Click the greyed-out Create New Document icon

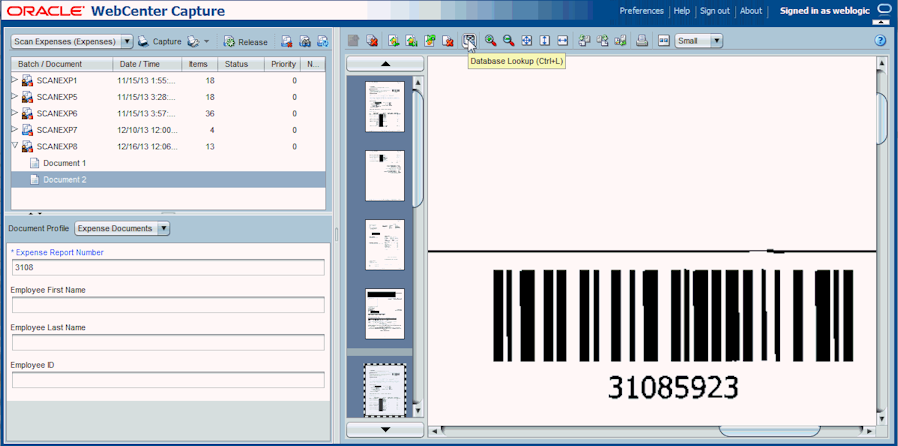[354, 41]
